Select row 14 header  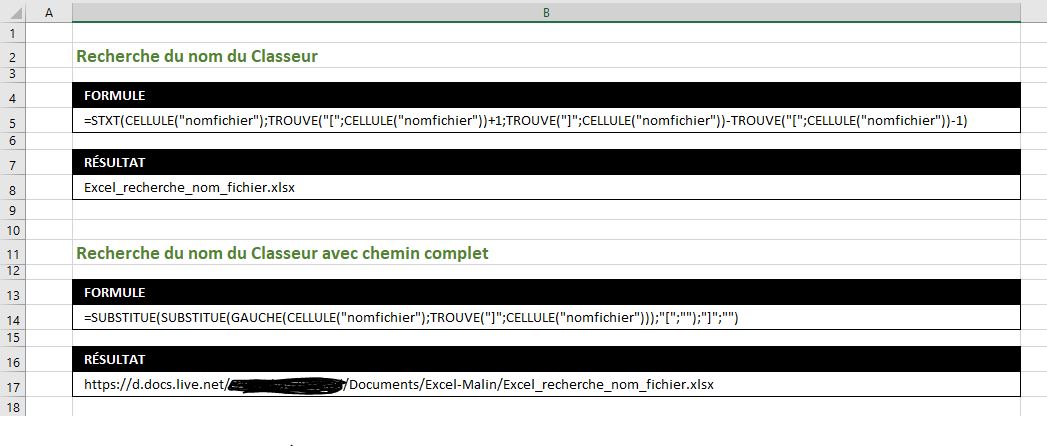click(12, 318)
